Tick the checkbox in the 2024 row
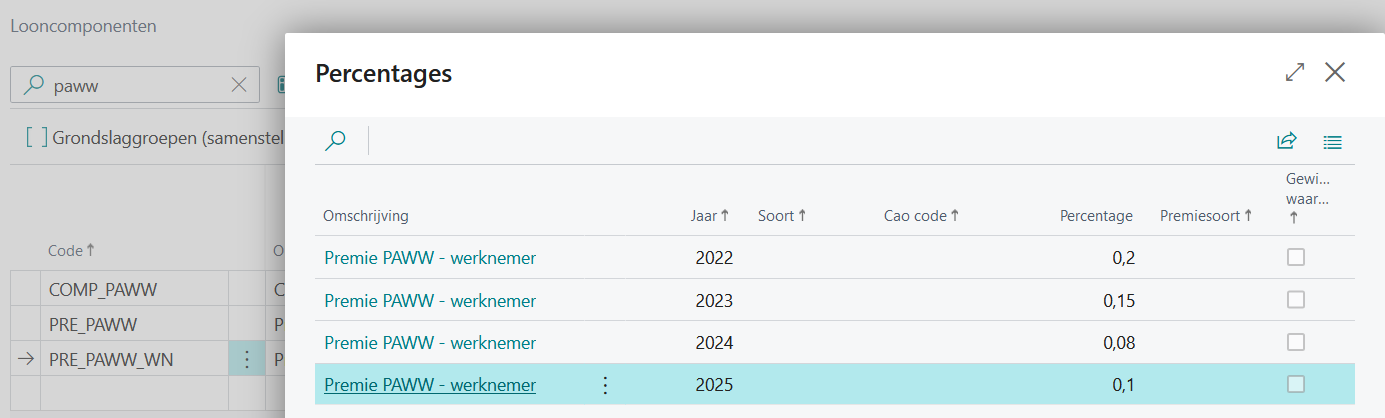The width and height of the screenshot is (1385, 418). click(1295, 342)
